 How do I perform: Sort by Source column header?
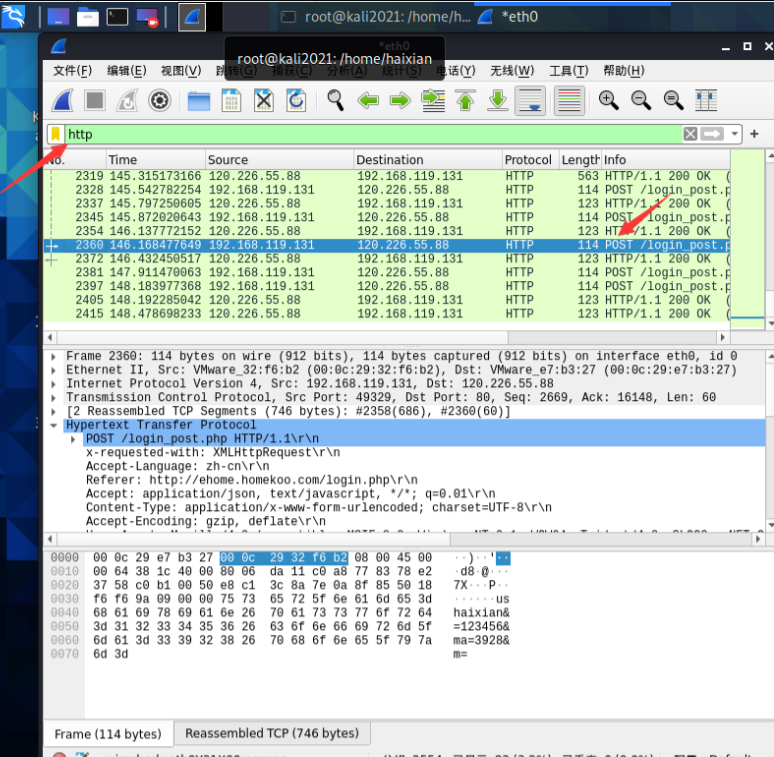pos(279,160)
